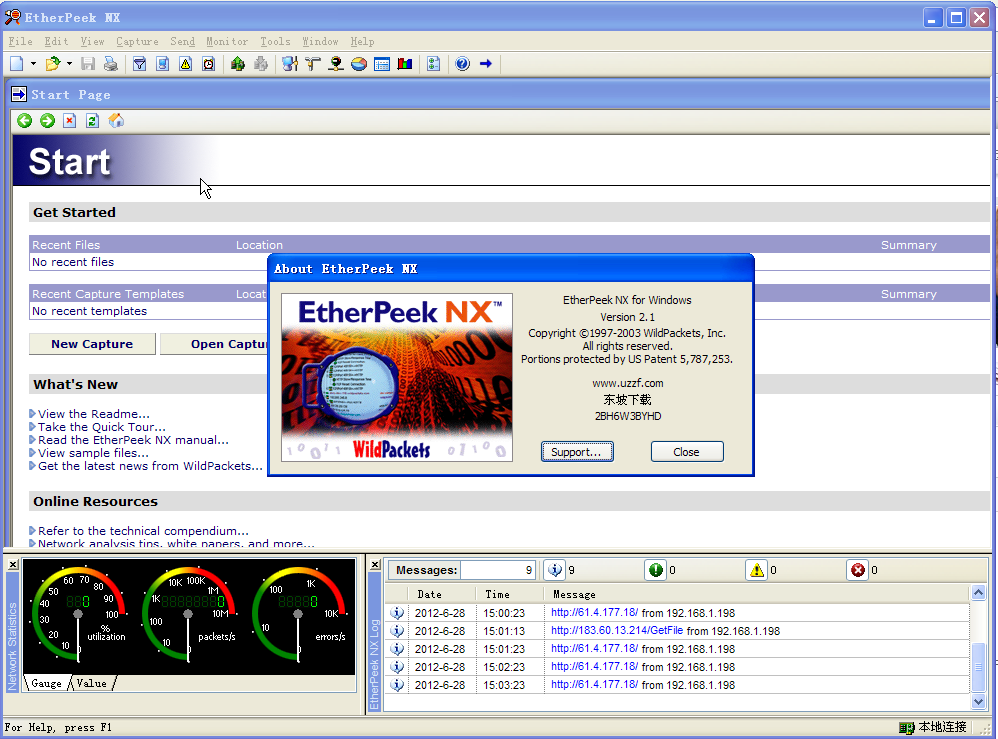Toggle green minor messages filter icon
The image size is (998, 739).
point(656,570)
